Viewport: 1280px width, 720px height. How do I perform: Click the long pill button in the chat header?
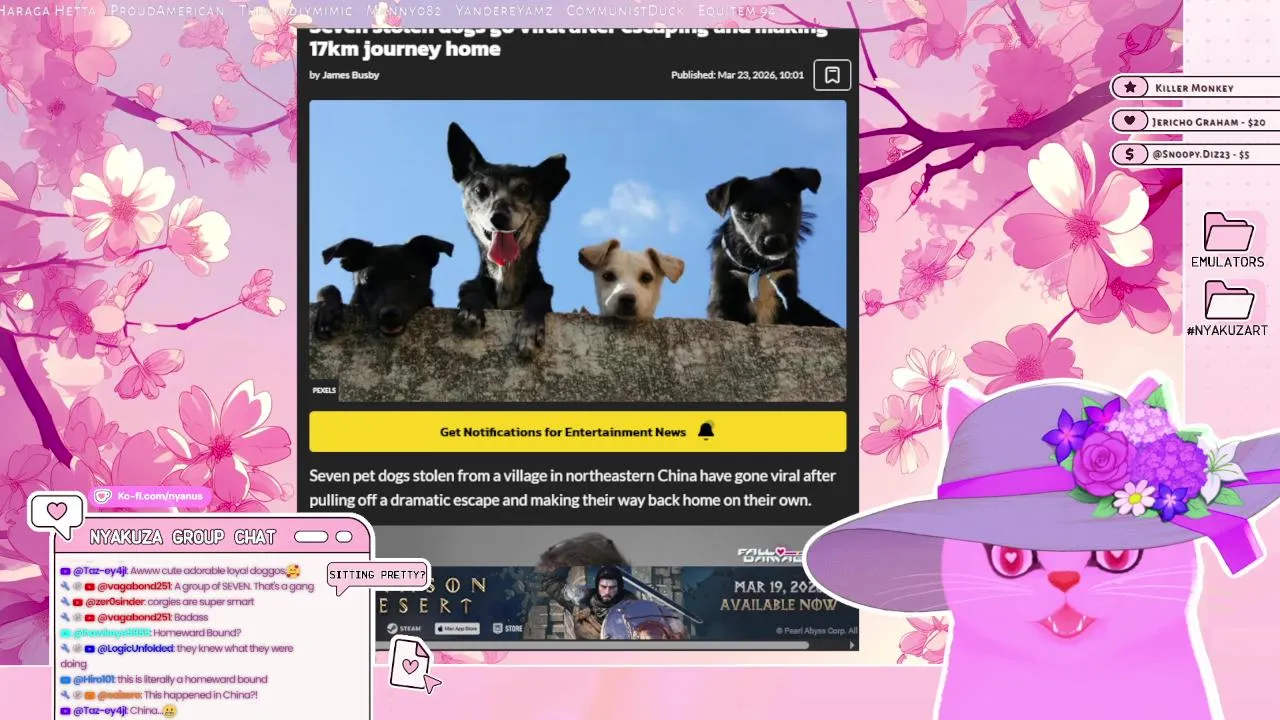click(311, 537)
